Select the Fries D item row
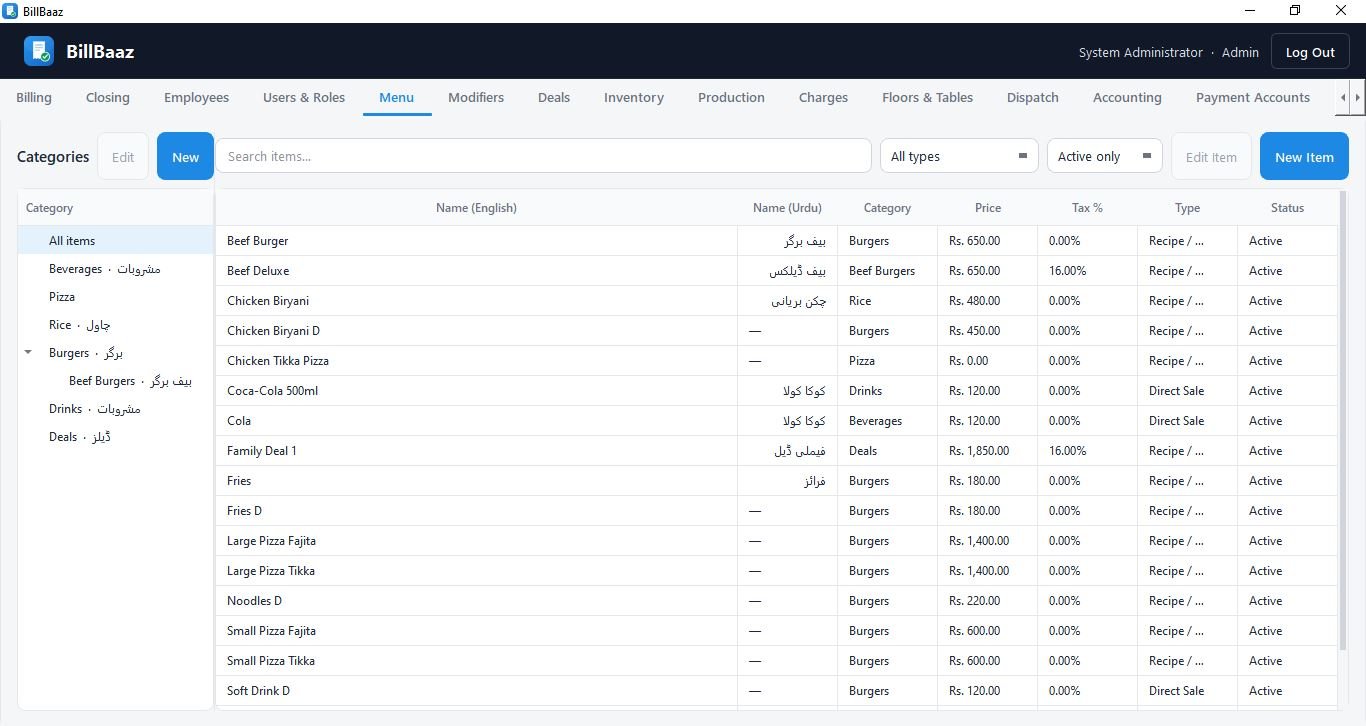Screen dimensions: 1366x726 [x=777, y=511]
